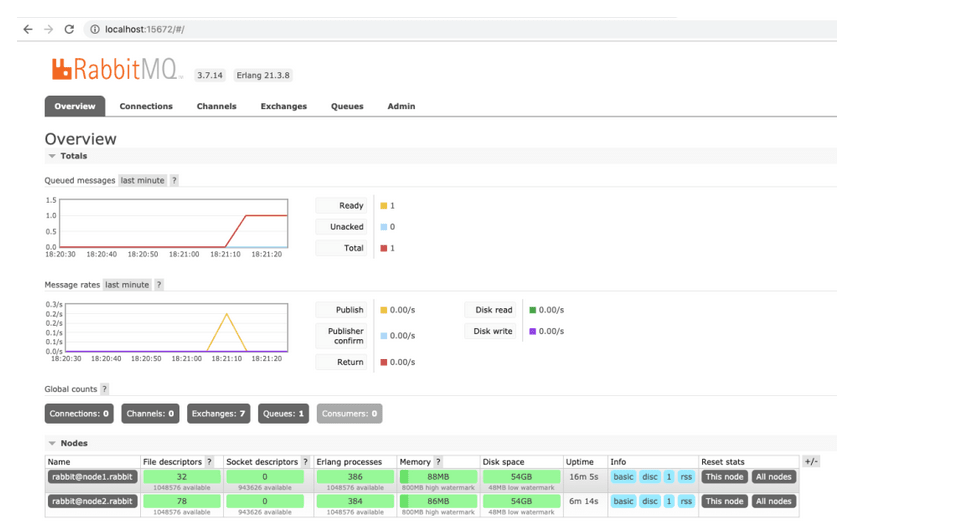
Task: Click the Return legend label
Action: coord(341,362)
